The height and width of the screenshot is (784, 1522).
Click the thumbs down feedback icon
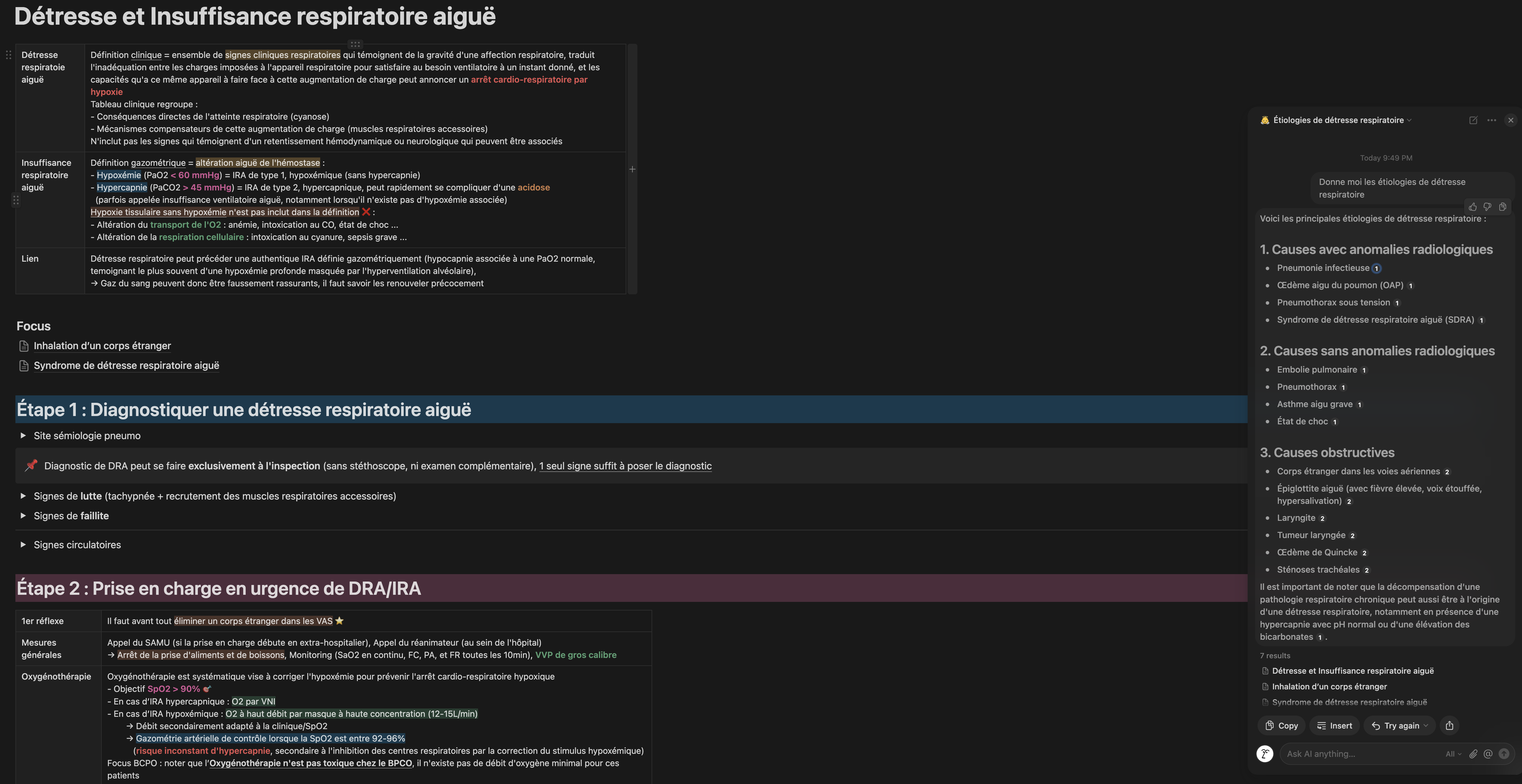tap(1487, 207)
